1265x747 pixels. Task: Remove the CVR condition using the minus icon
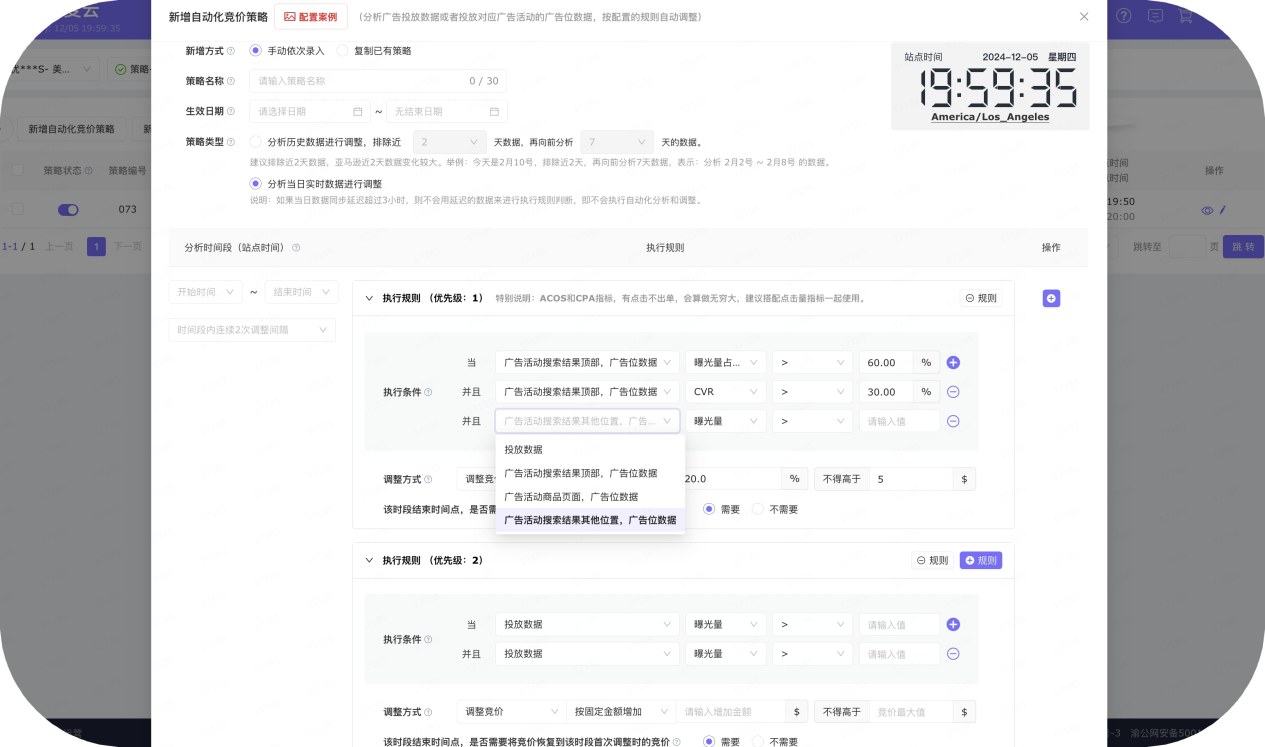(x=952, y=391)
